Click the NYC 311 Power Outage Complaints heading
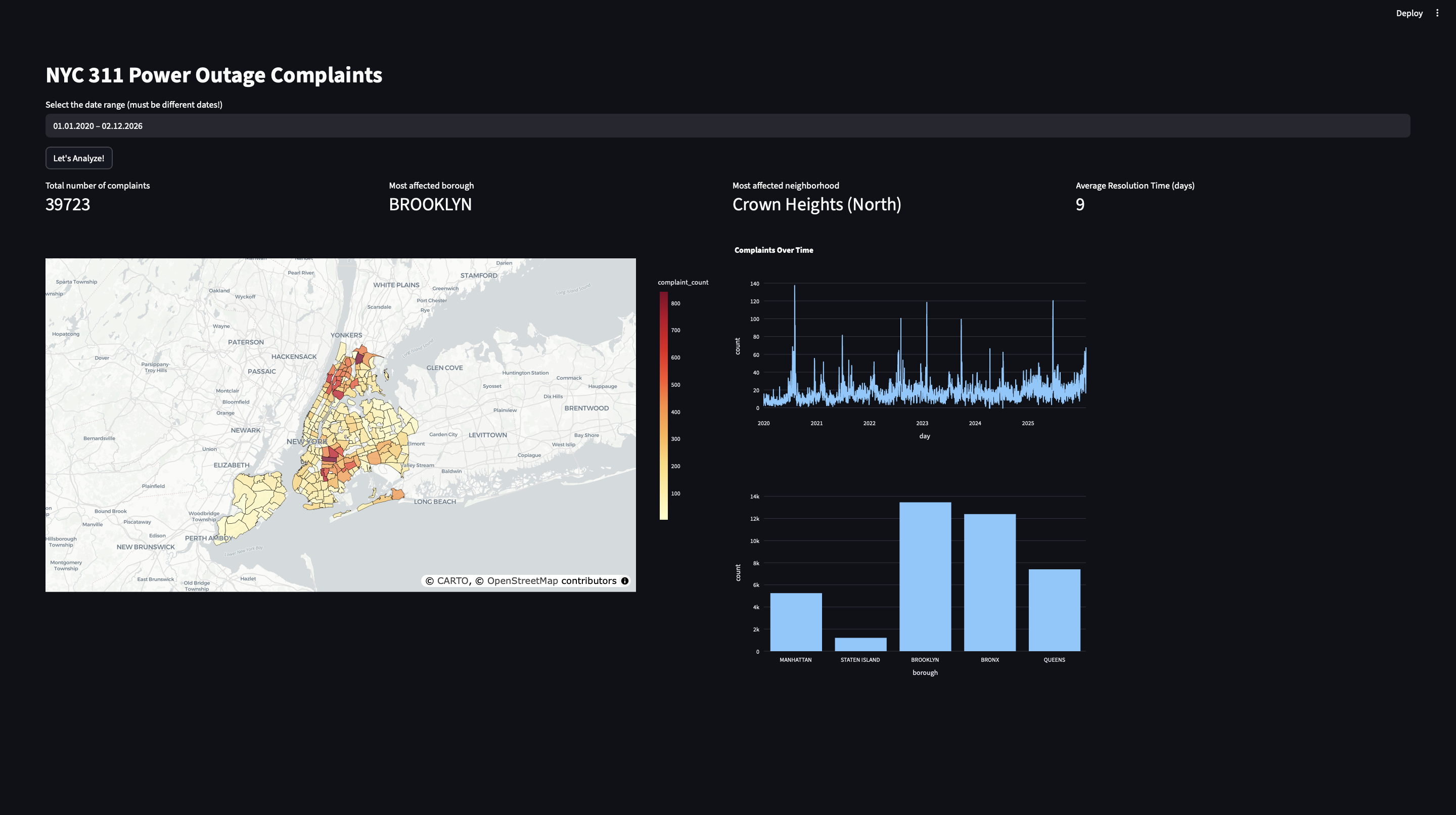The image size is (1456, 815). pyautogui.click(x=214, y=75)
